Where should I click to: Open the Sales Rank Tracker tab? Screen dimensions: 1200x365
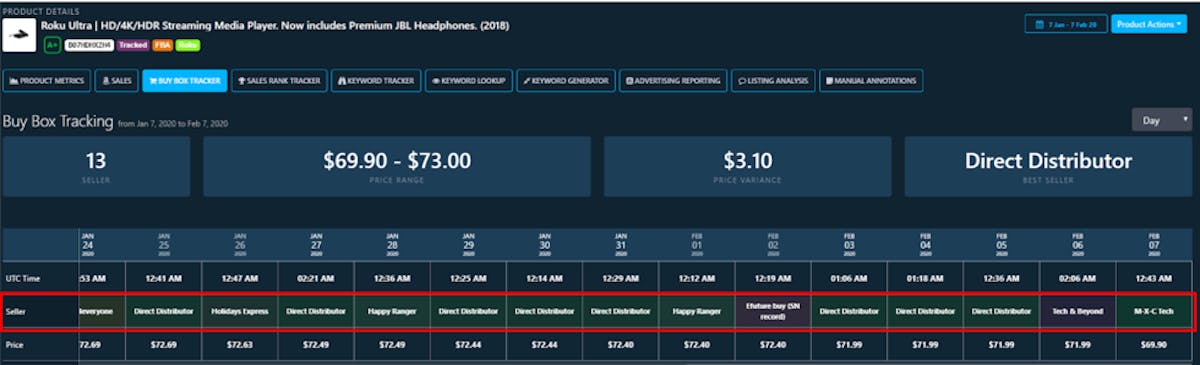[x=279, y=80]
